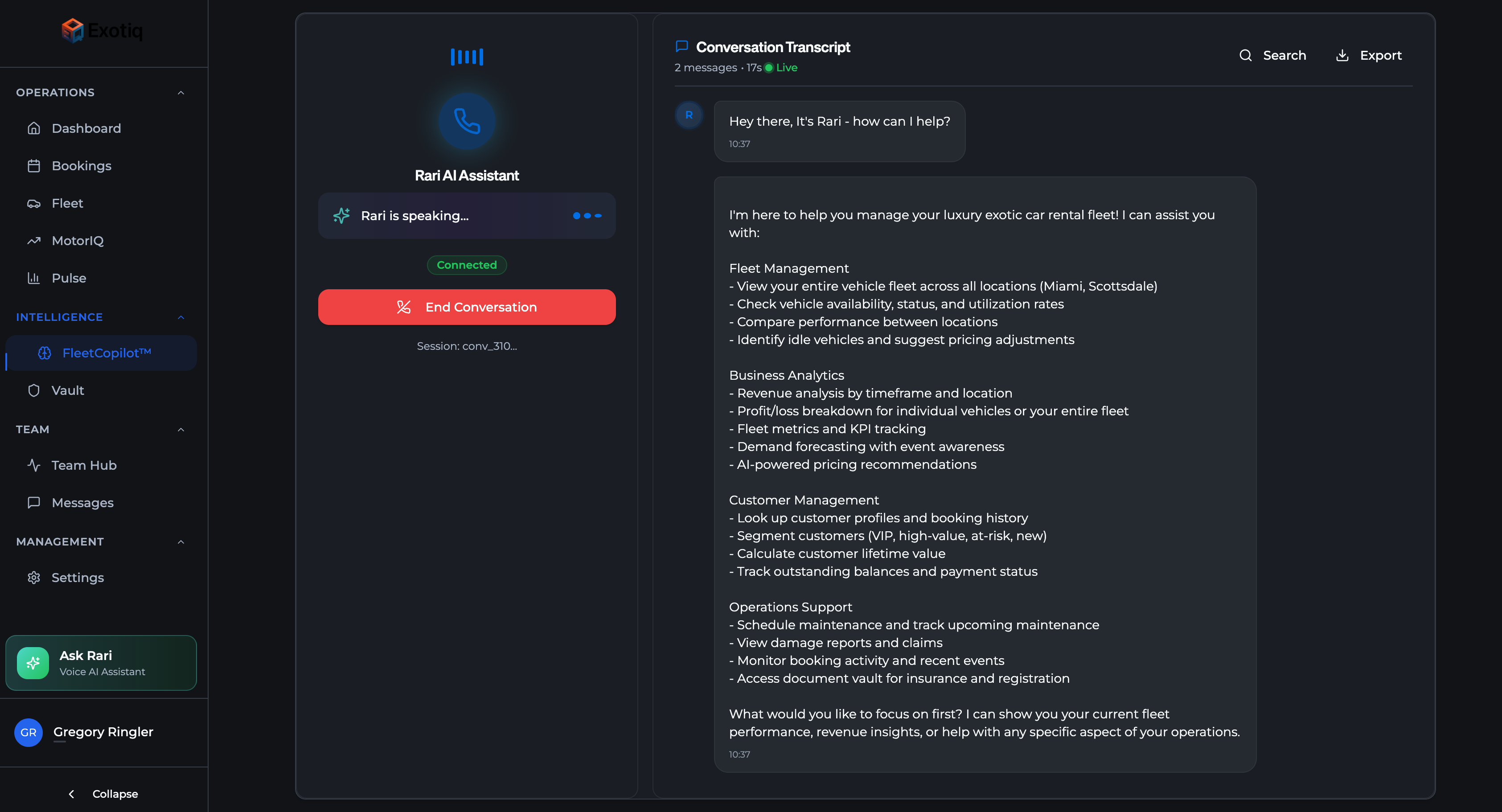Click the blue waveform visualization bars
The image size is (1502, 812).
tap(467, 57)
